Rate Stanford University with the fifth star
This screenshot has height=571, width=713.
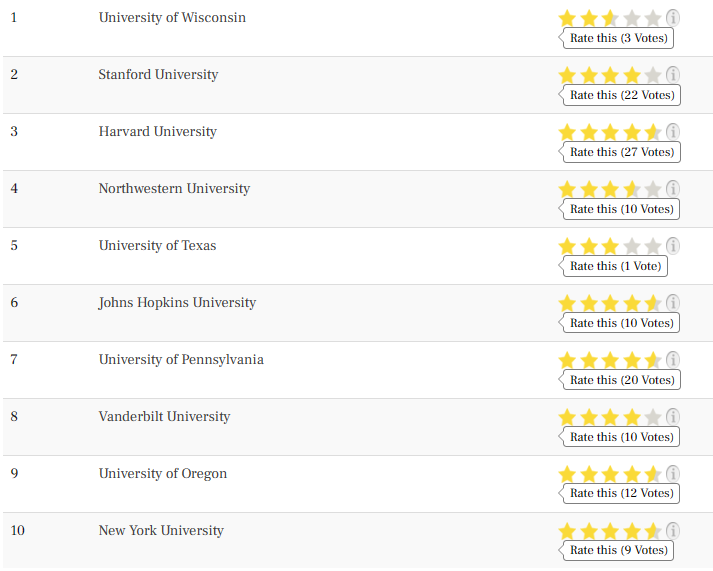point(653,75)
